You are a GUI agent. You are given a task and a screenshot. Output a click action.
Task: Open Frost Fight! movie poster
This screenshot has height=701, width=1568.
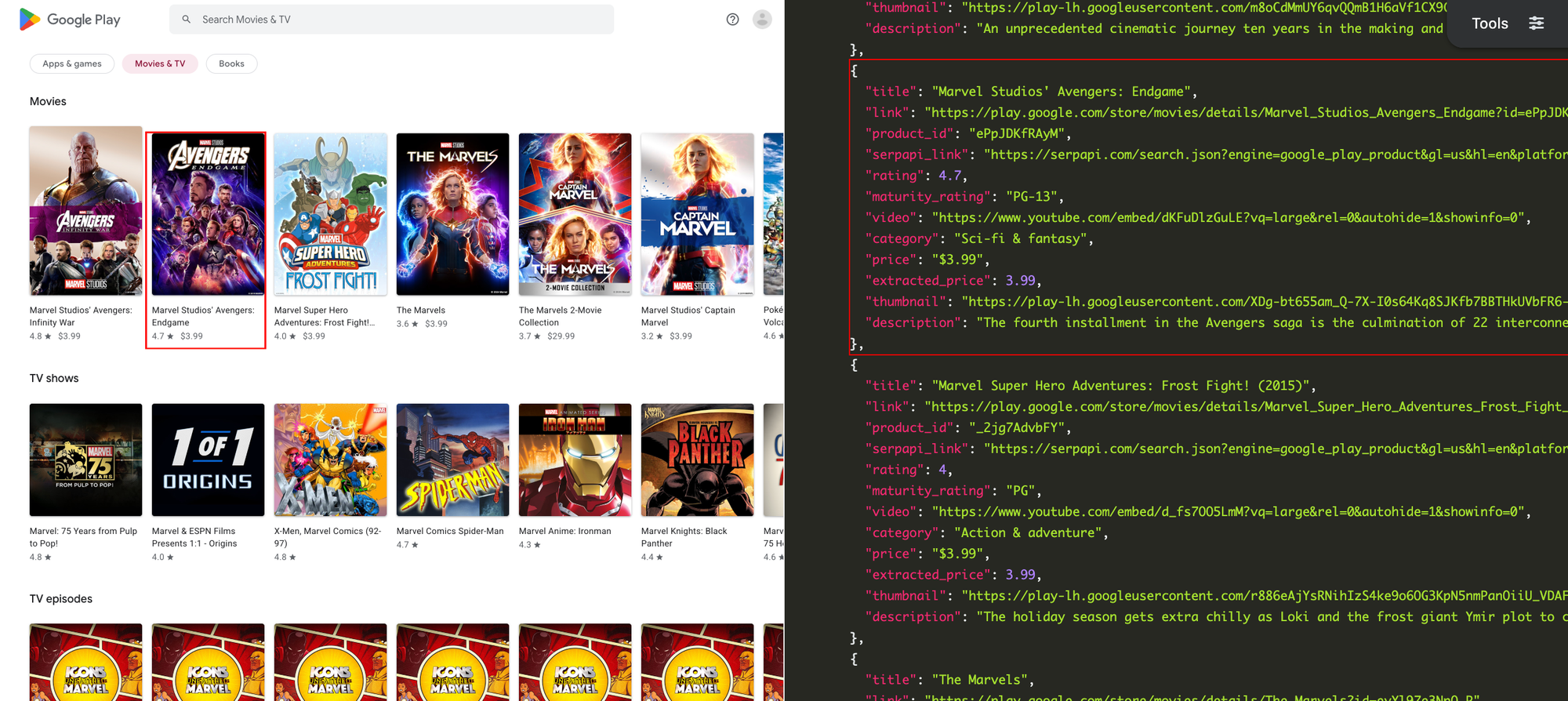[331, 214]
